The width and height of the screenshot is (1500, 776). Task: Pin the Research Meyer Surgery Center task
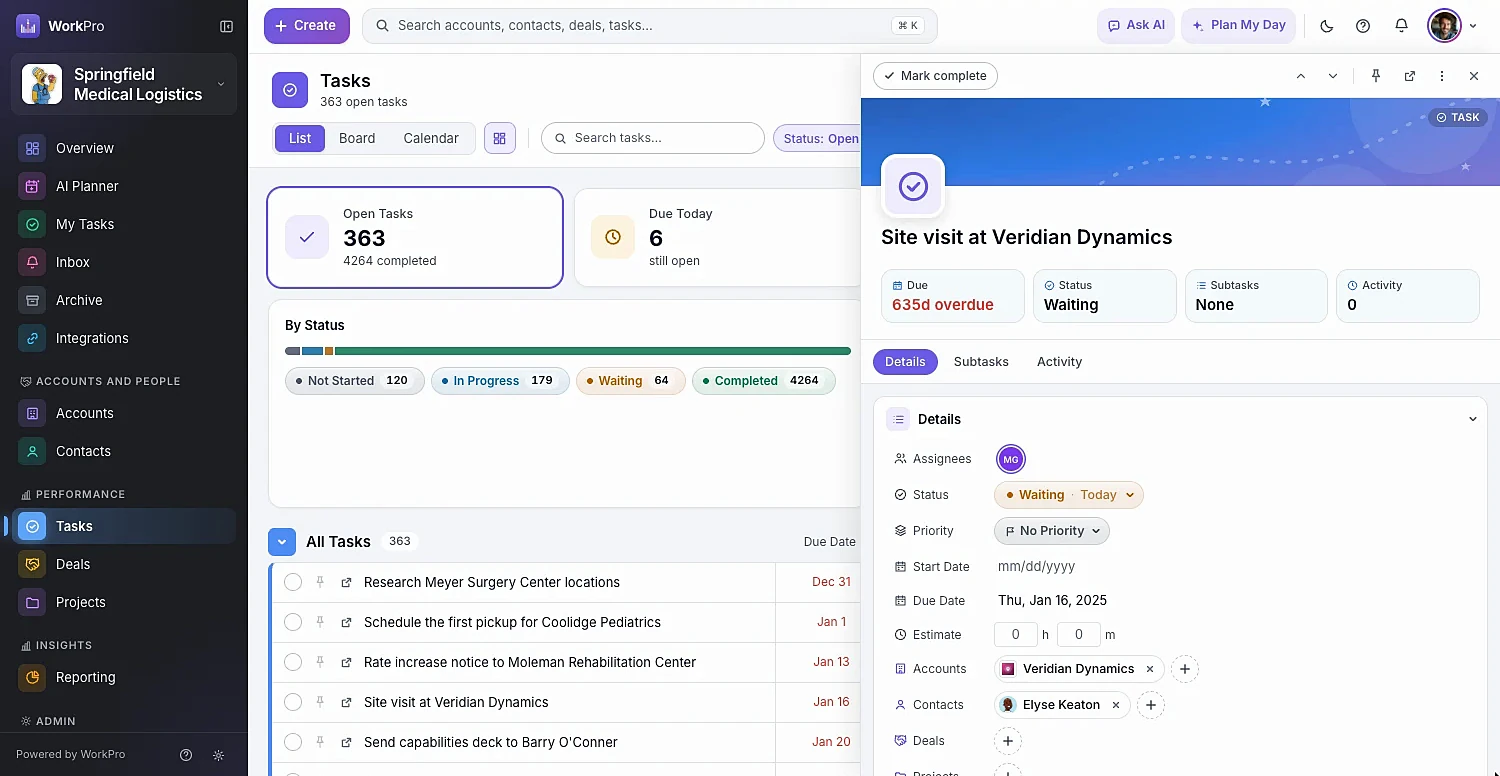pyautogui.click(x=320, y=582)
